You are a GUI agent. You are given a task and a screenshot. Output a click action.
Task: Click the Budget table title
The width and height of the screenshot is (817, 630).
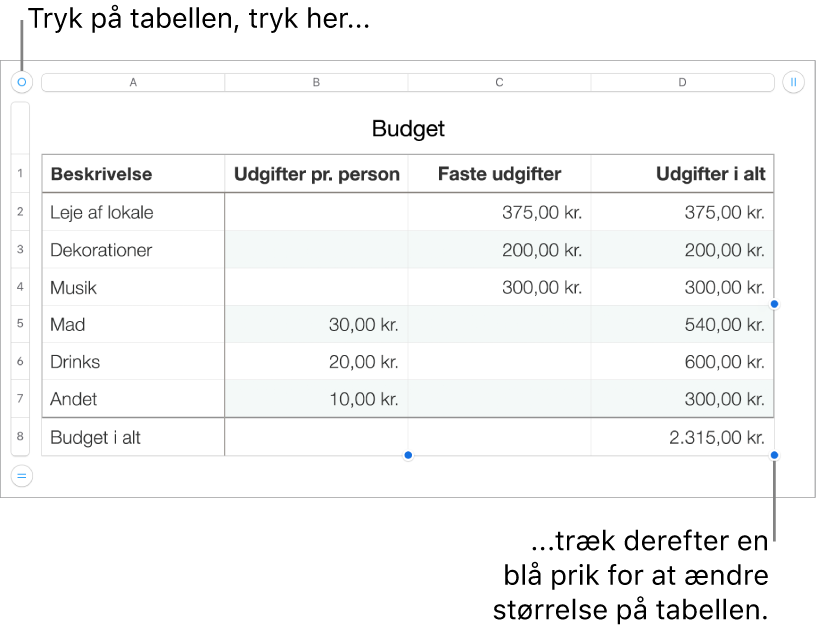pyautogui.click(x=408, y=128)
